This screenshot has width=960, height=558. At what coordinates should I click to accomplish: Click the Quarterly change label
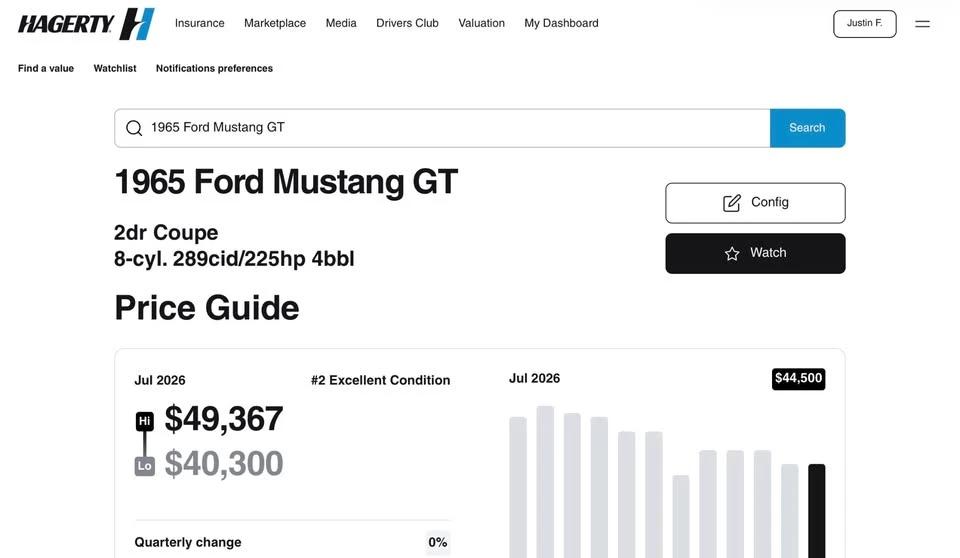[188, 543]
